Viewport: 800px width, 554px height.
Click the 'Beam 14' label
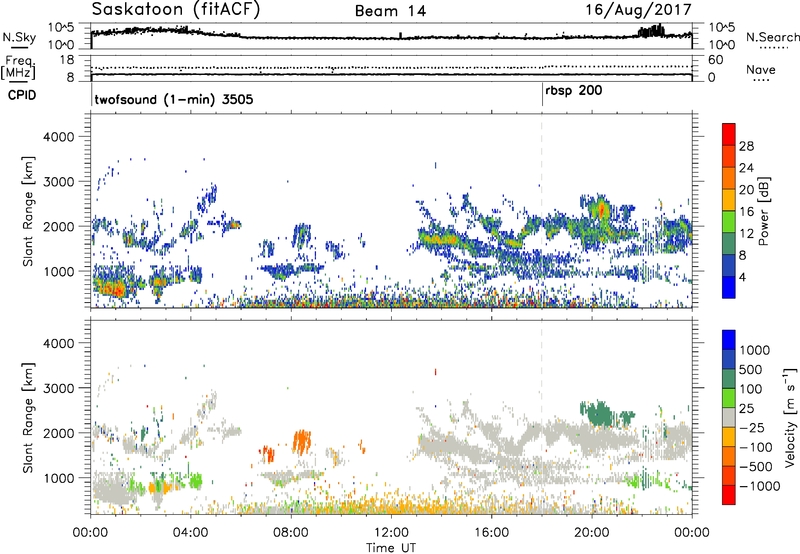point(390,11)
